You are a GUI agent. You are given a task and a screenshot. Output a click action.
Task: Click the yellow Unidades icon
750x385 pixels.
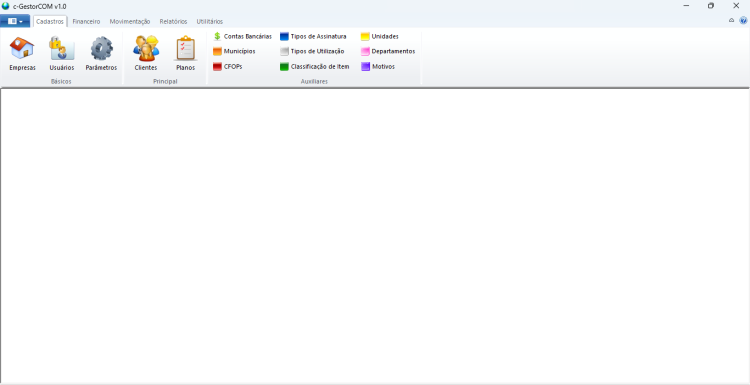(365, 36)
